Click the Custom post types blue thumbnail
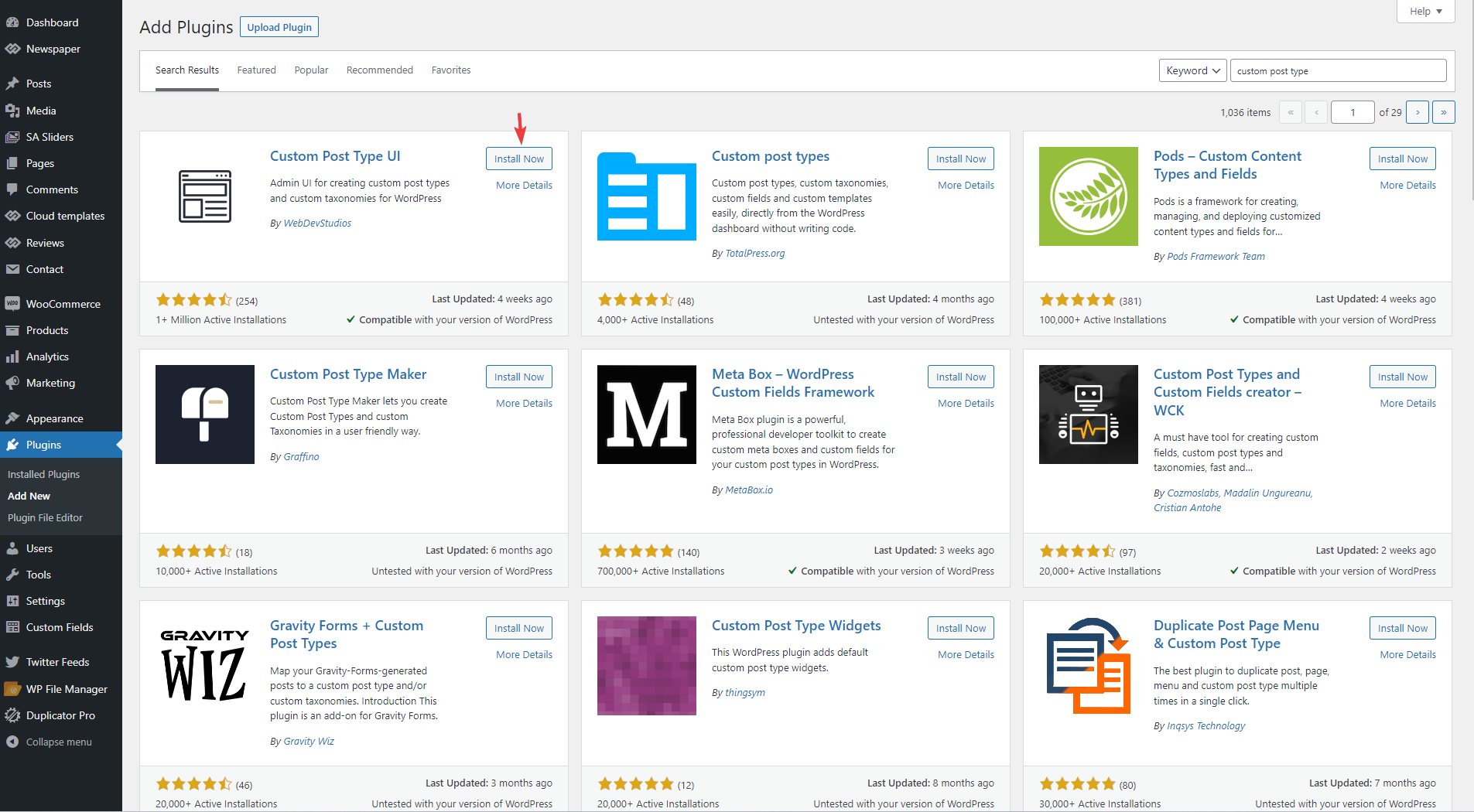1474x812 pixels. click(647, 196)
